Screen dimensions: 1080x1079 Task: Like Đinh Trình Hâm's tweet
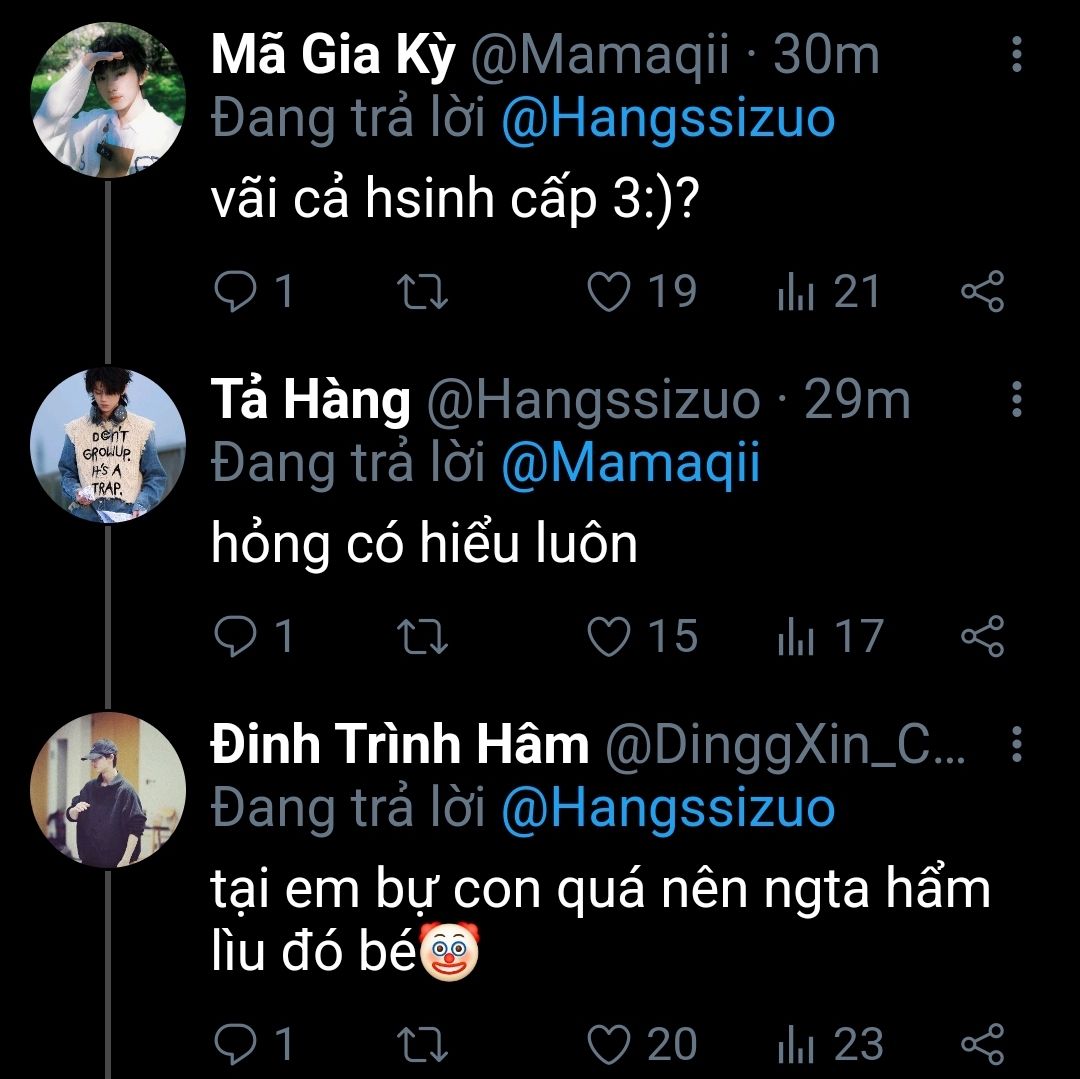(x=609, y=1044)
